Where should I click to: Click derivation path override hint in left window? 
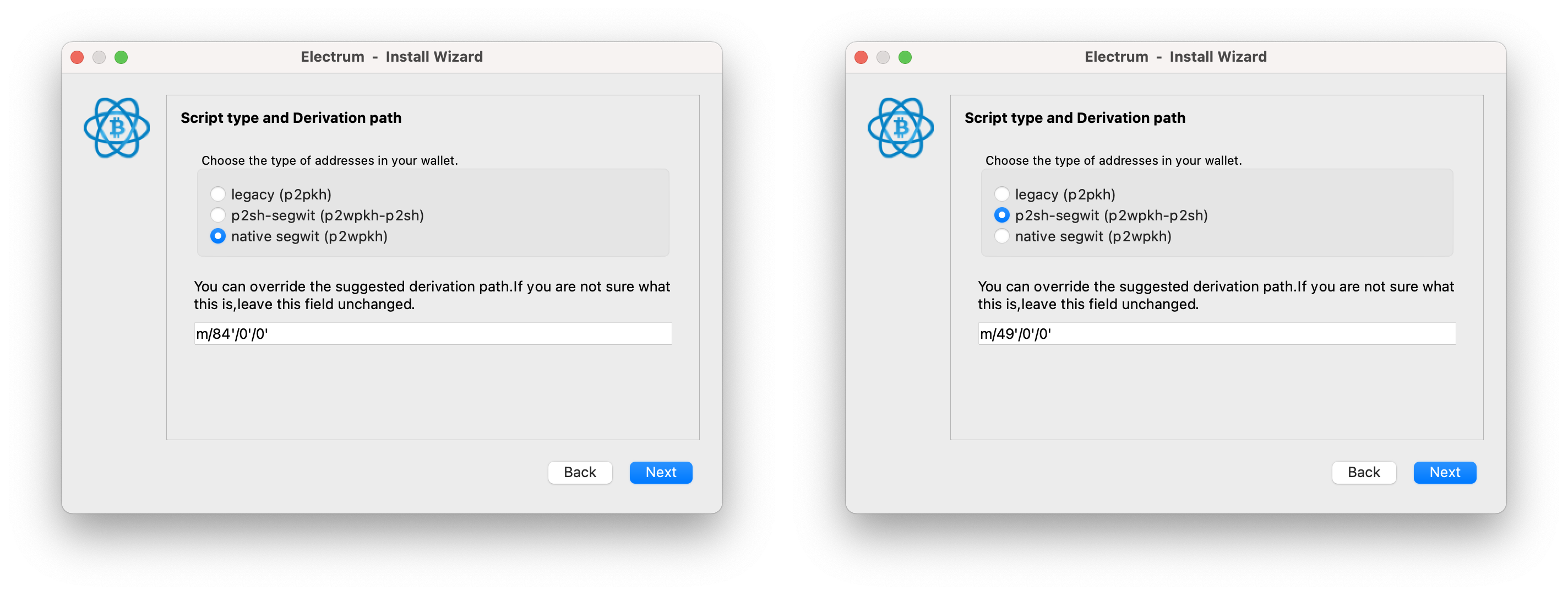[432, 295]
